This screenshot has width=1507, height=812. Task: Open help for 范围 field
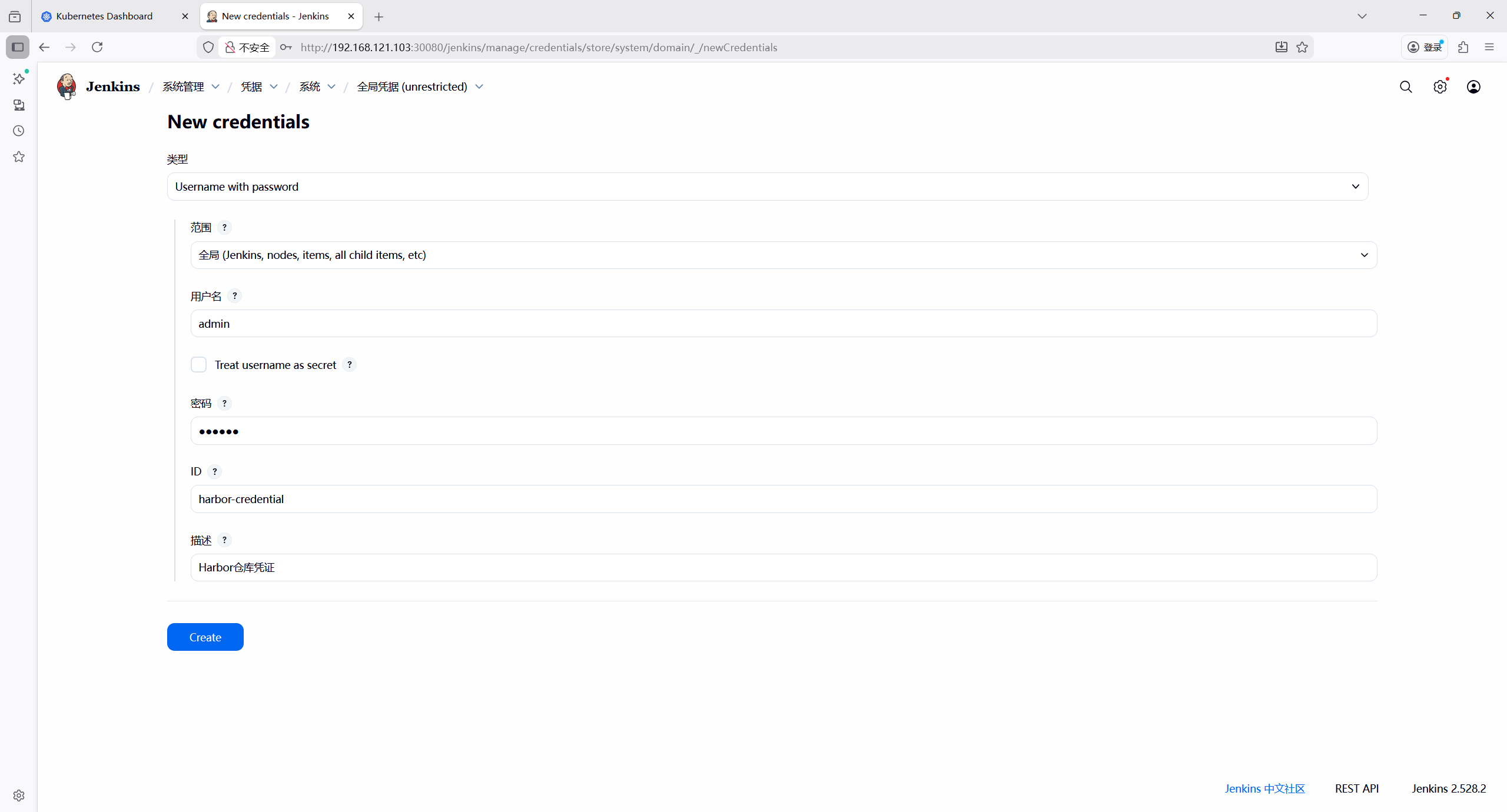click(224, 228)
